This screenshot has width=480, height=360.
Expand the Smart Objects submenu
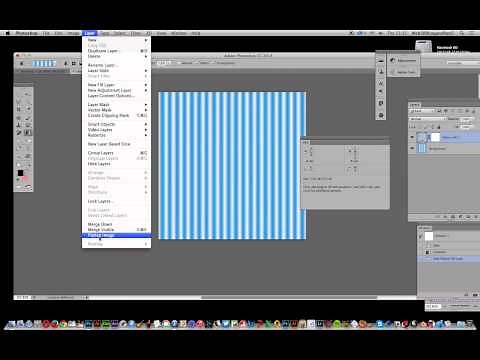(116, 124)
